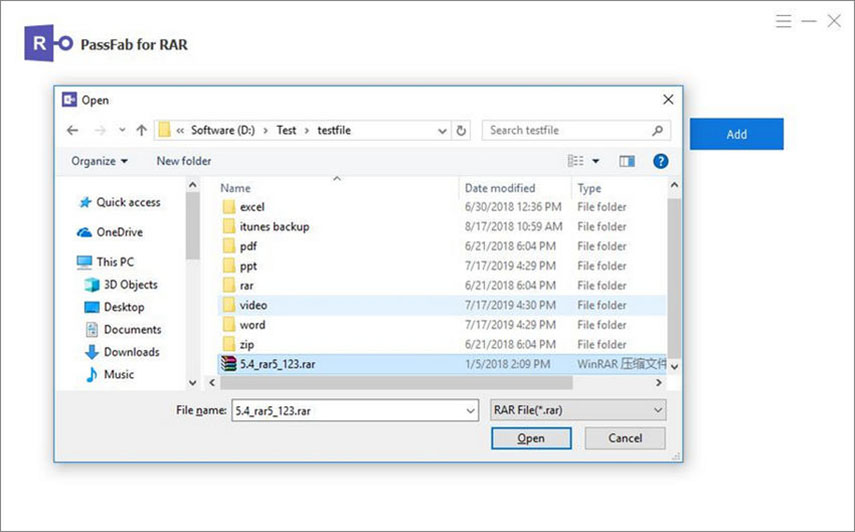855x532 pixels.
Task: Refresh the testfile folder view
Action: tap(461, 131)
